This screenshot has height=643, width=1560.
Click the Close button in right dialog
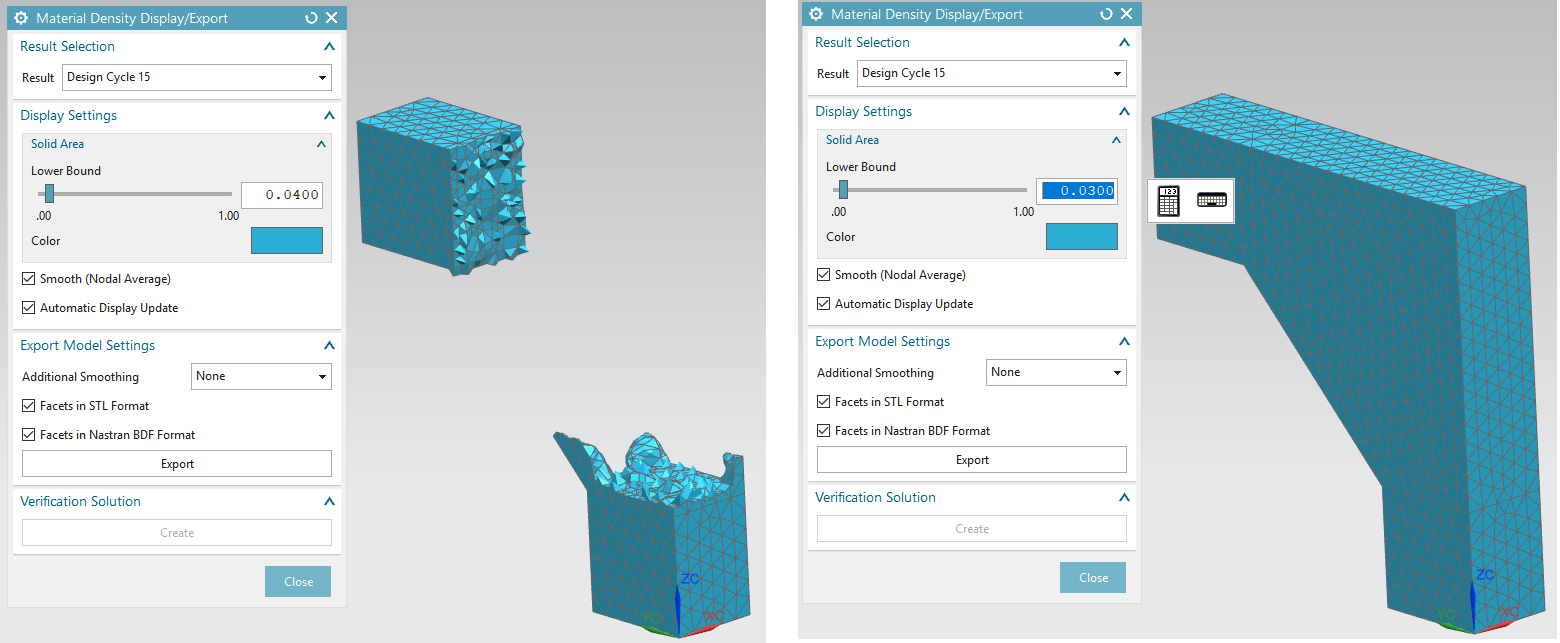[x=1093, y=578]
